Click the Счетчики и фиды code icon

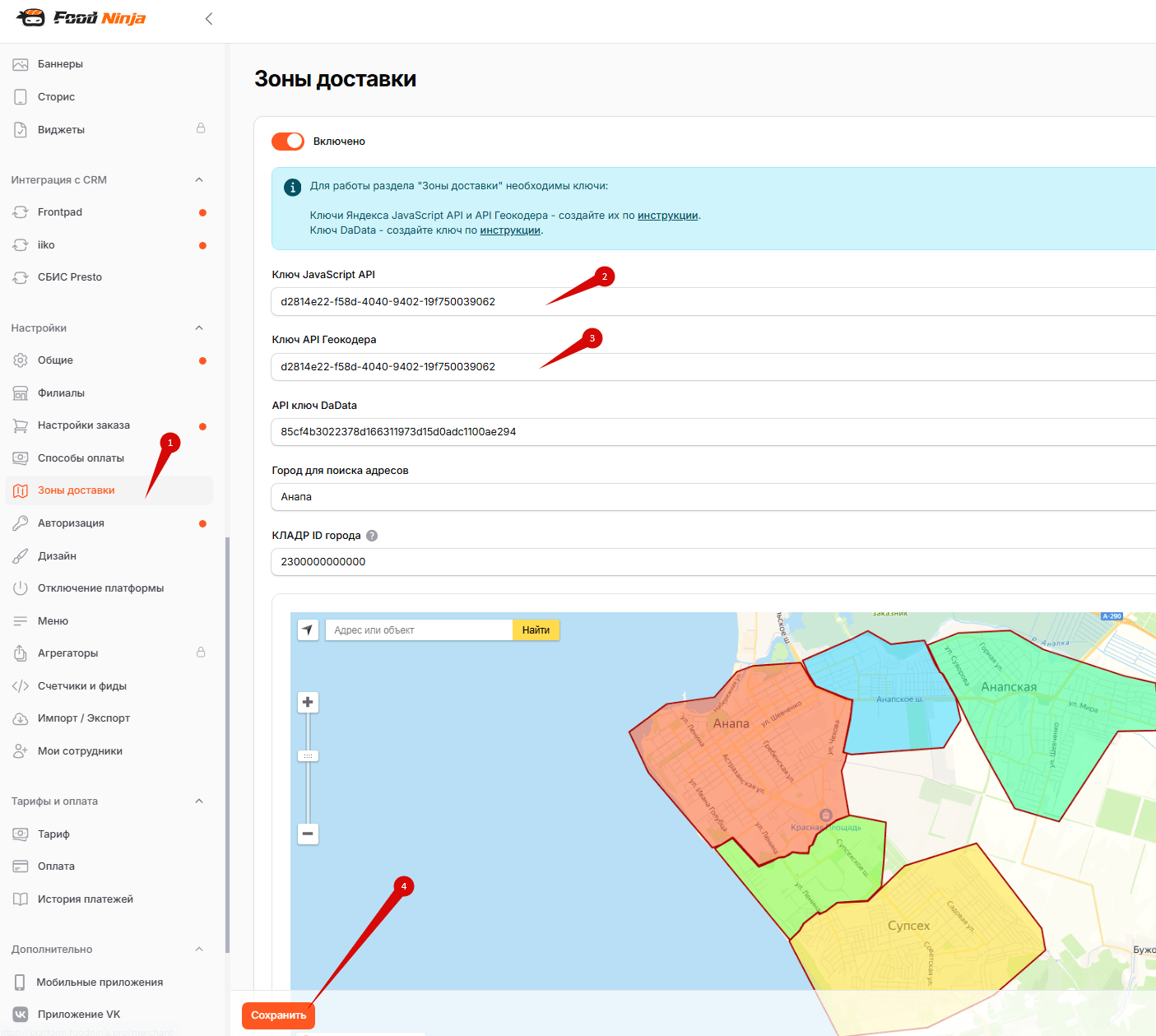pos(21,686)
